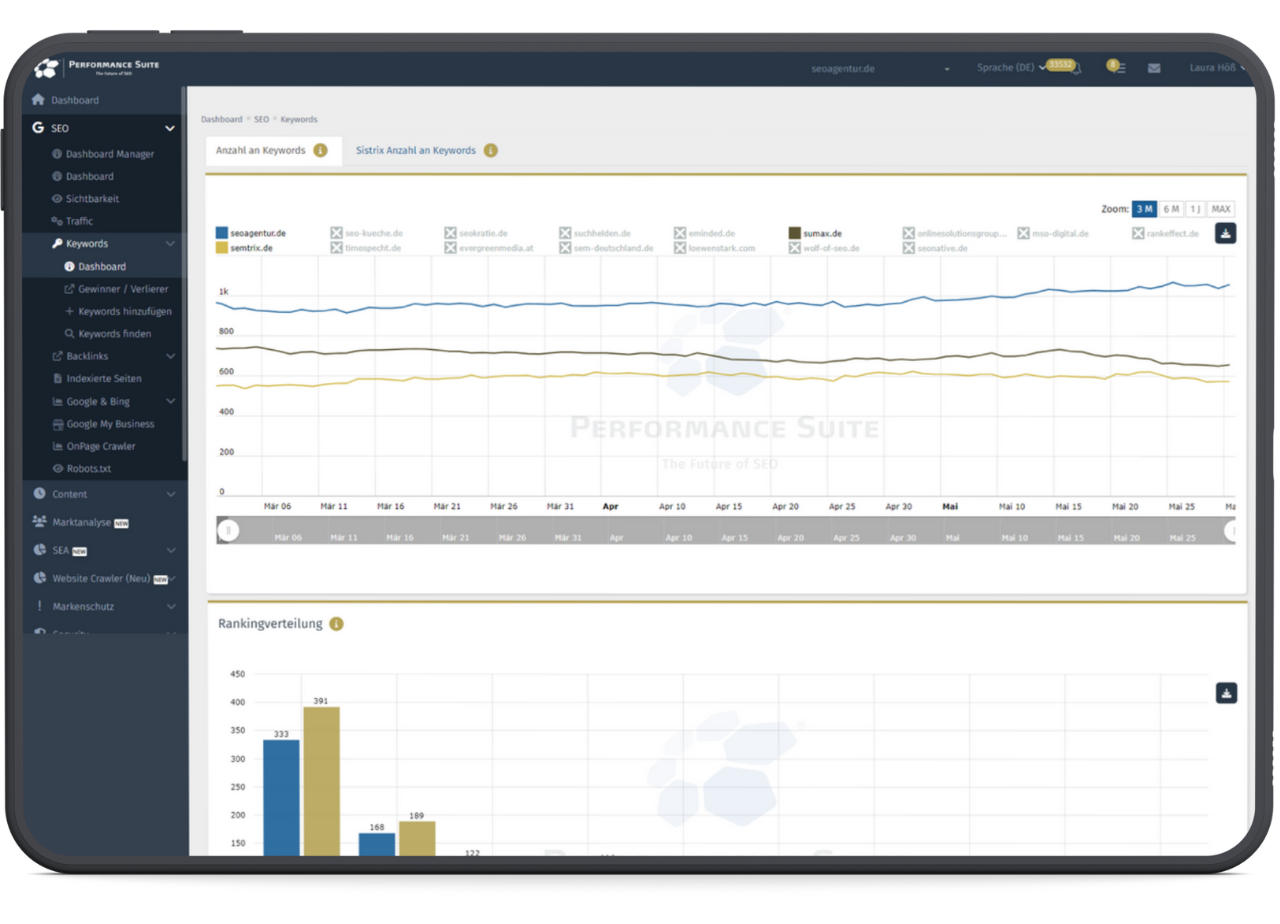Collapse the Keywords submenu

pos(170,244)
